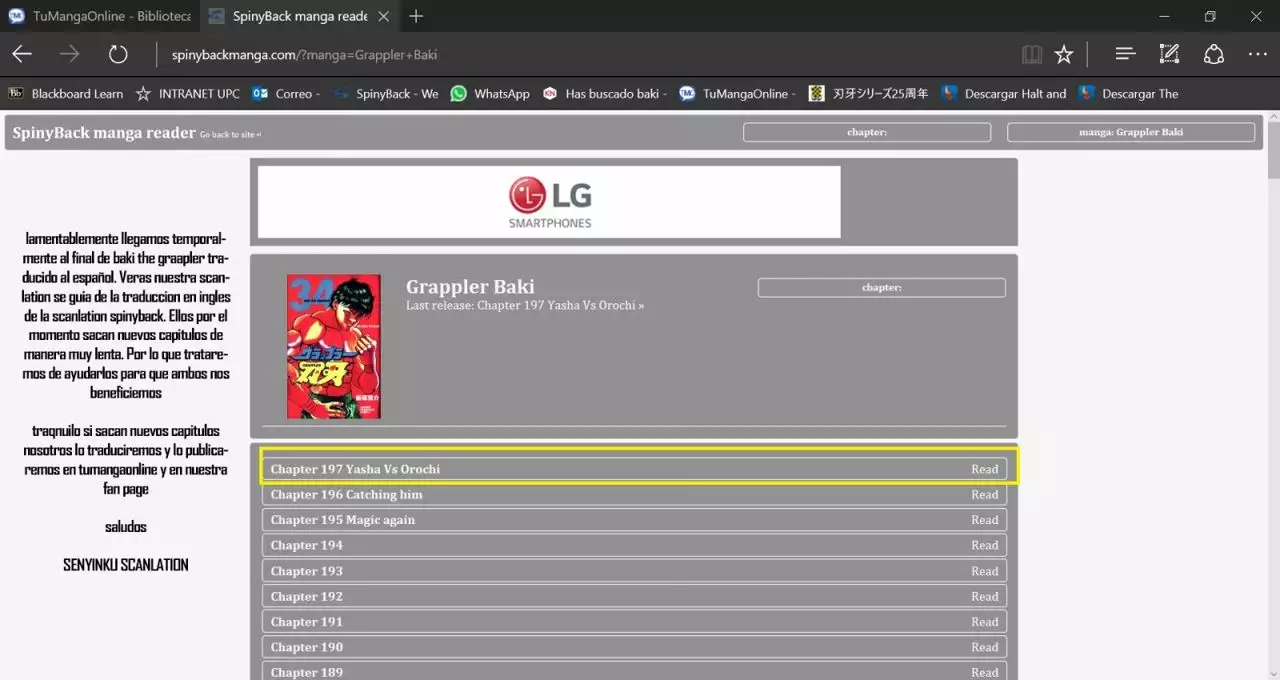Screen dimensions: 1280x680
Task: Close the SpinyBack manga reader tab
Action: coord(384,16)
